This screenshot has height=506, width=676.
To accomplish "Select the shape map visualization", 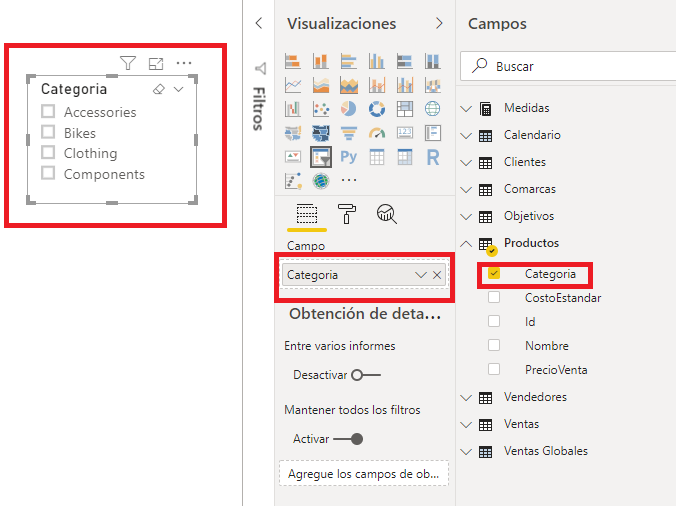I will tap(320, 133).
